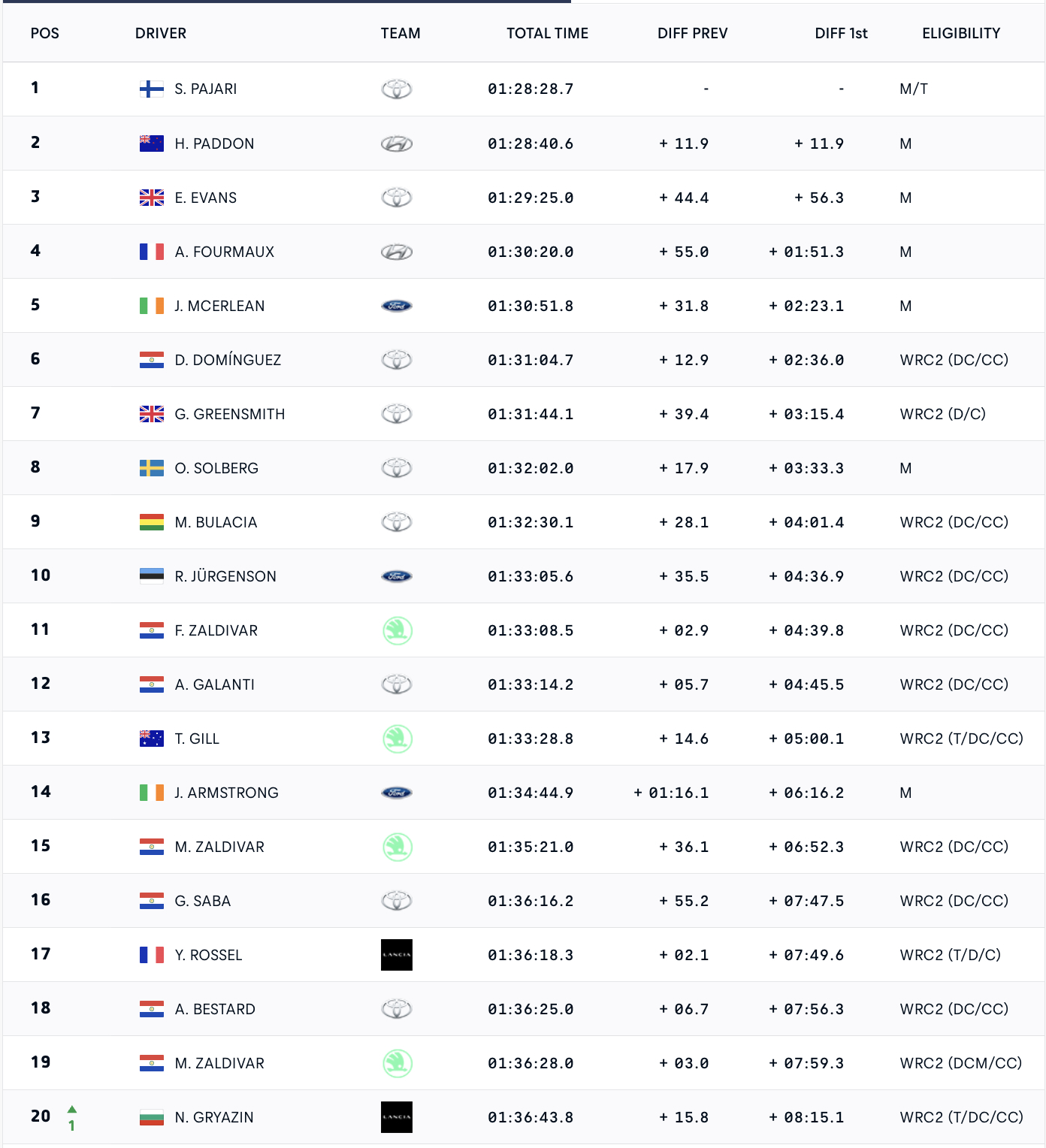
Task: Click the Finland flag next to S. Pajari
Action: pyautogui.click(x=151, y=89)
